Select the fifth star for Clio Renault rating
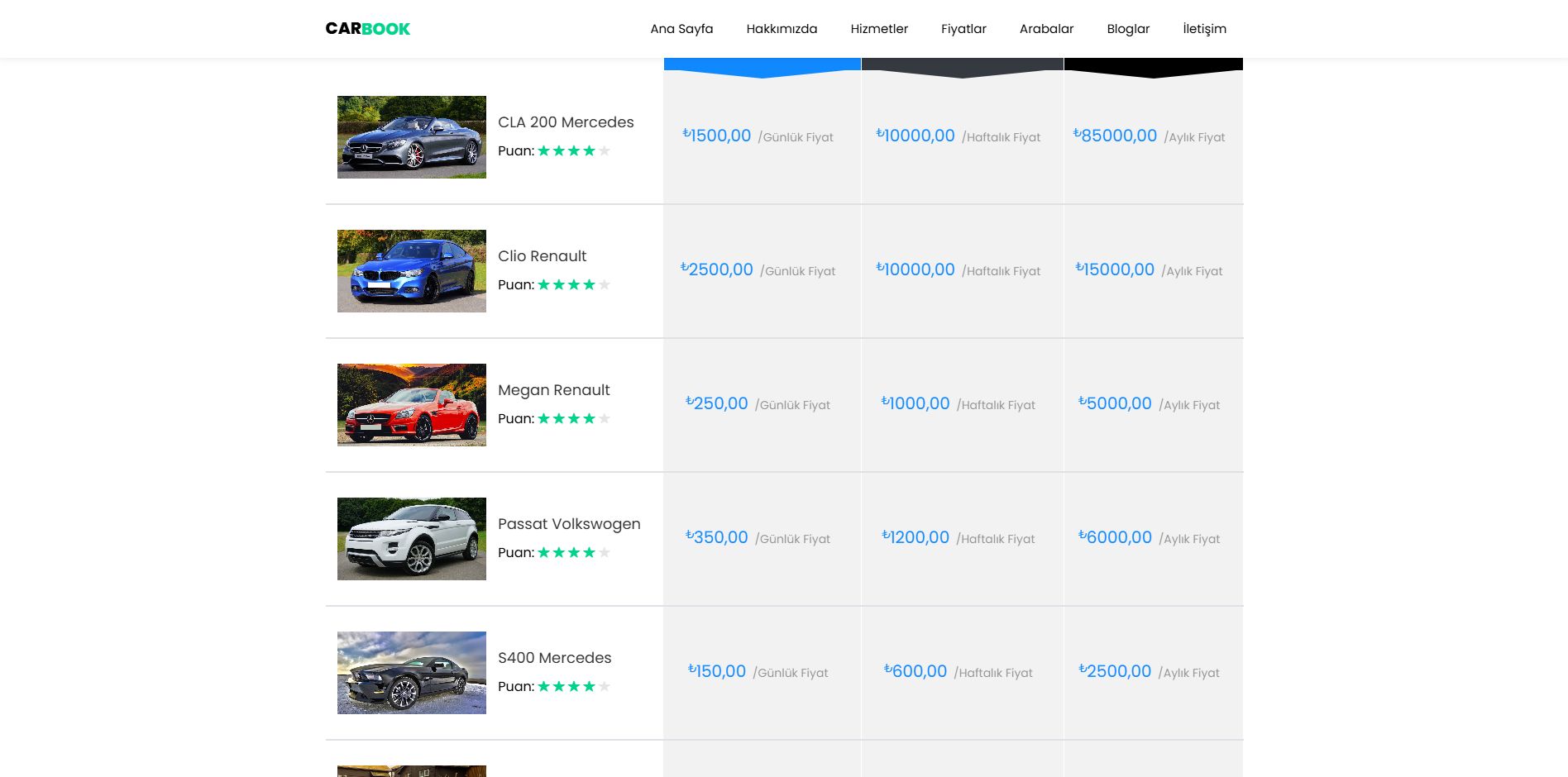The width and height of the screenshot is (1568, 777). (x=605, y=284)
